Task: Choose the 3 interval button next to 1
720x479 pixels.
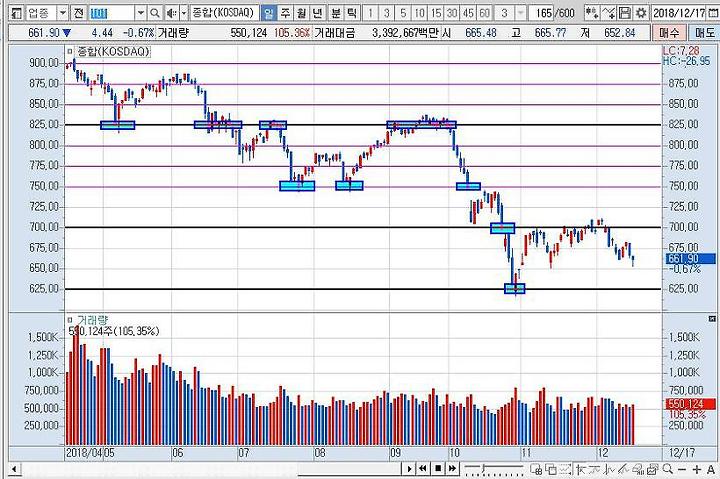Action: [387, 13]
